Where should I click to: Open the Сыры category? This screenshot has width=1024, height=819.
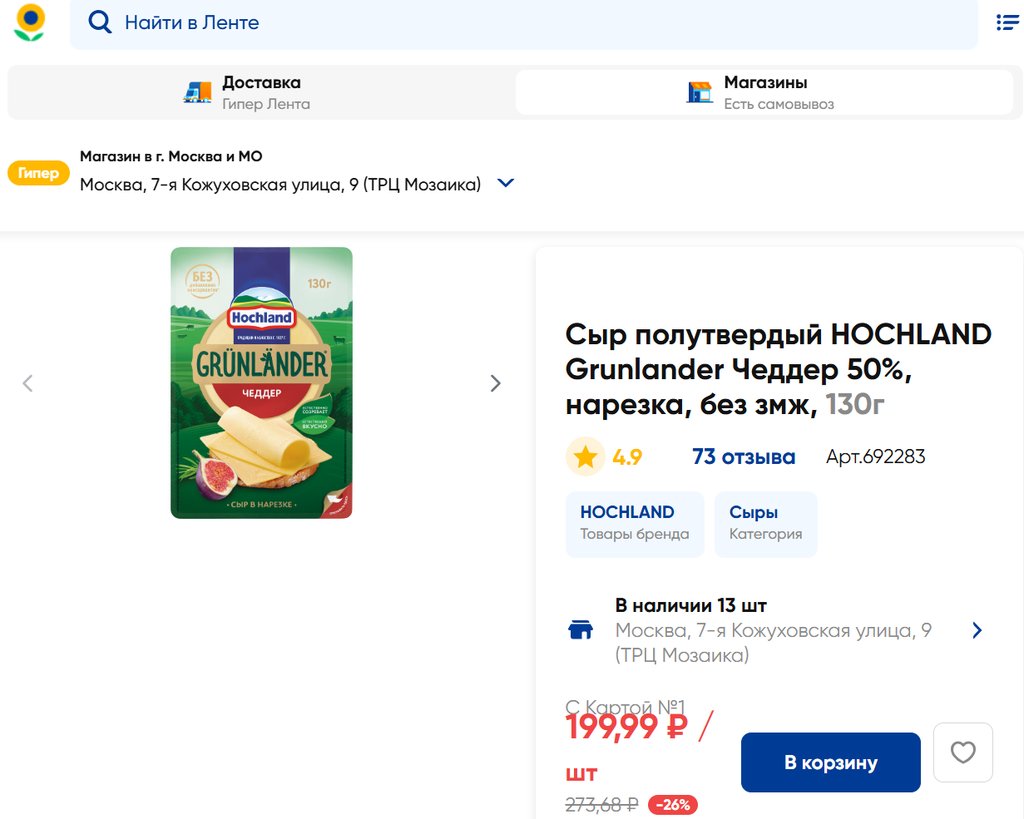pyautogui.click(x=765, y=523)
